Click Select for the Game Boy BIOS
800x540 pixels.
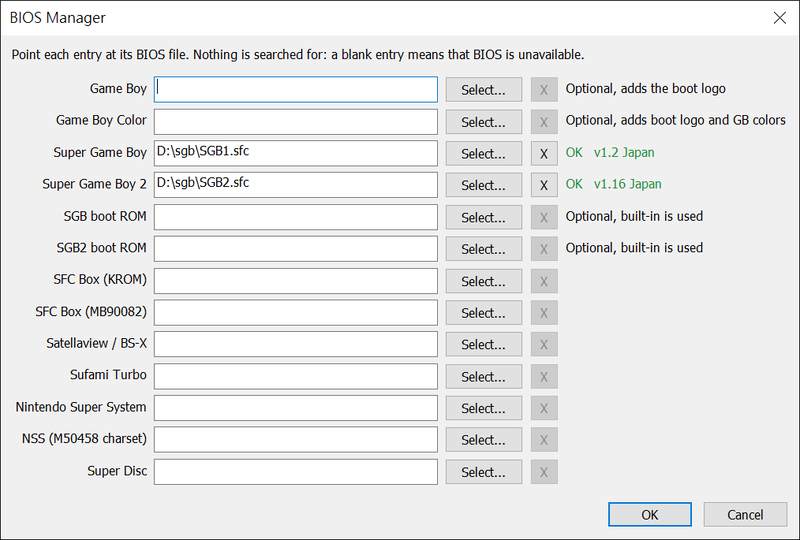[x=484, y=90]
